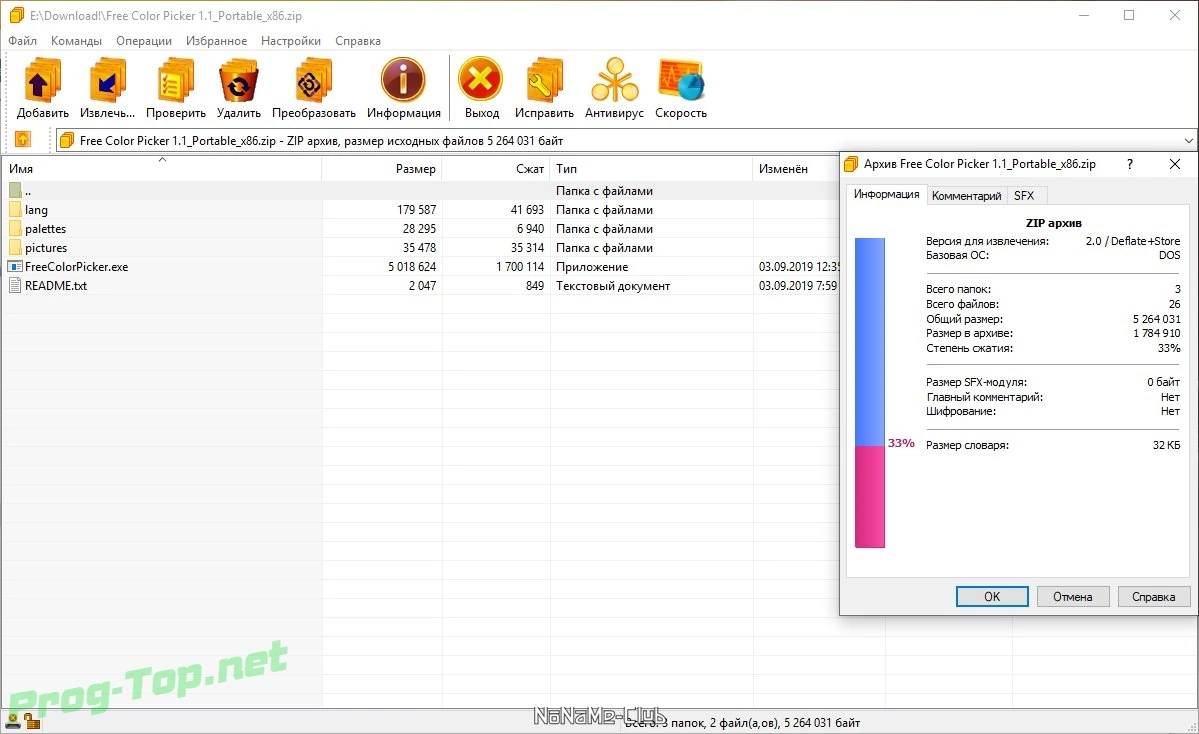The image size is (1199, 734).
Task: Click the packed size 1 700 114
Action: tap(520, 267)
